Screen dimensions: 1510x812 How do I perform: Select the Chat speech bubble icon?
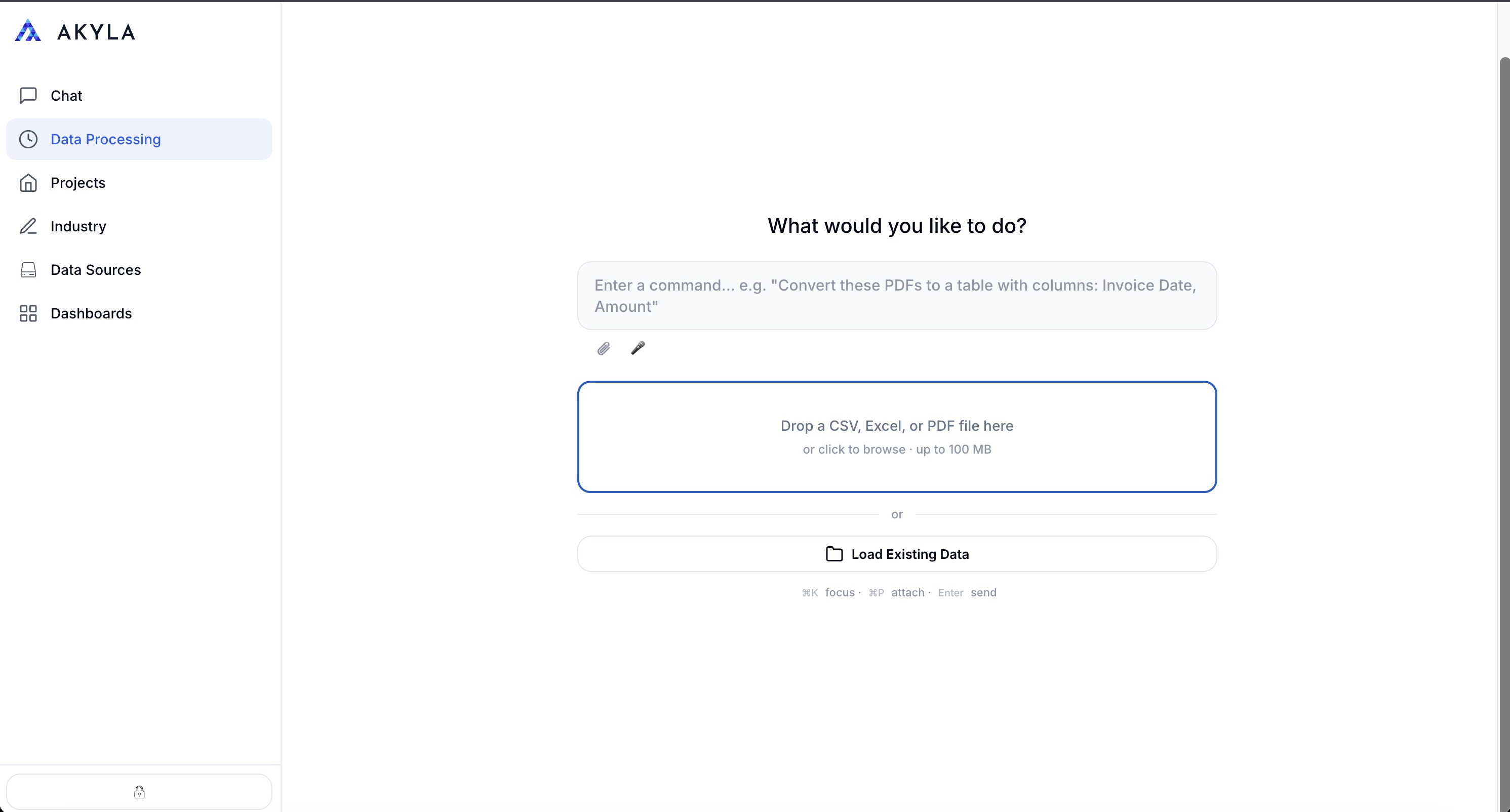(x=28, y=96)
